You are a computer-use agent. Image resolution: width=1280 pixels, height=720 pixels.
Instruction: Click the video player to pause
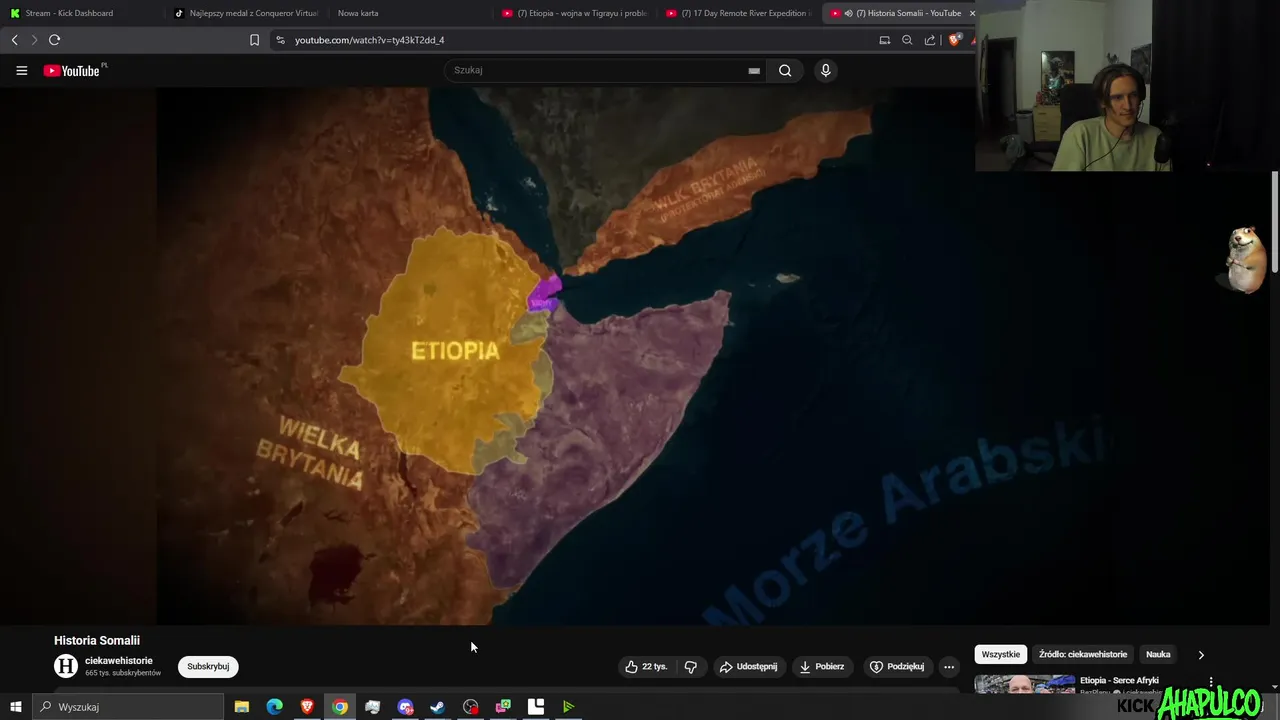click(565, 355)
